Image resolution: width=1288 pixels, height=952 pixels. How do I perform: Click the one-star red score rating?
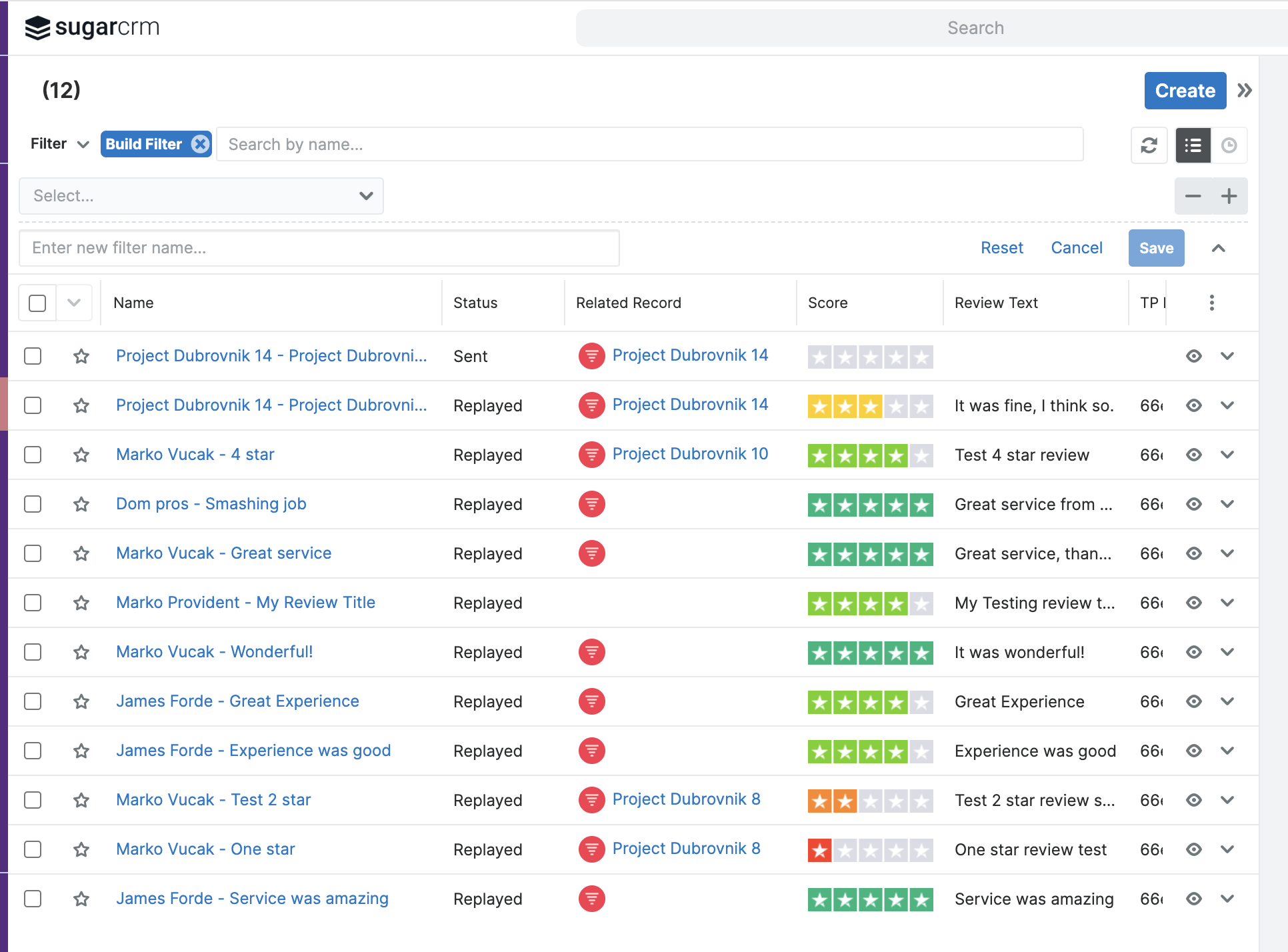point(870,849)
